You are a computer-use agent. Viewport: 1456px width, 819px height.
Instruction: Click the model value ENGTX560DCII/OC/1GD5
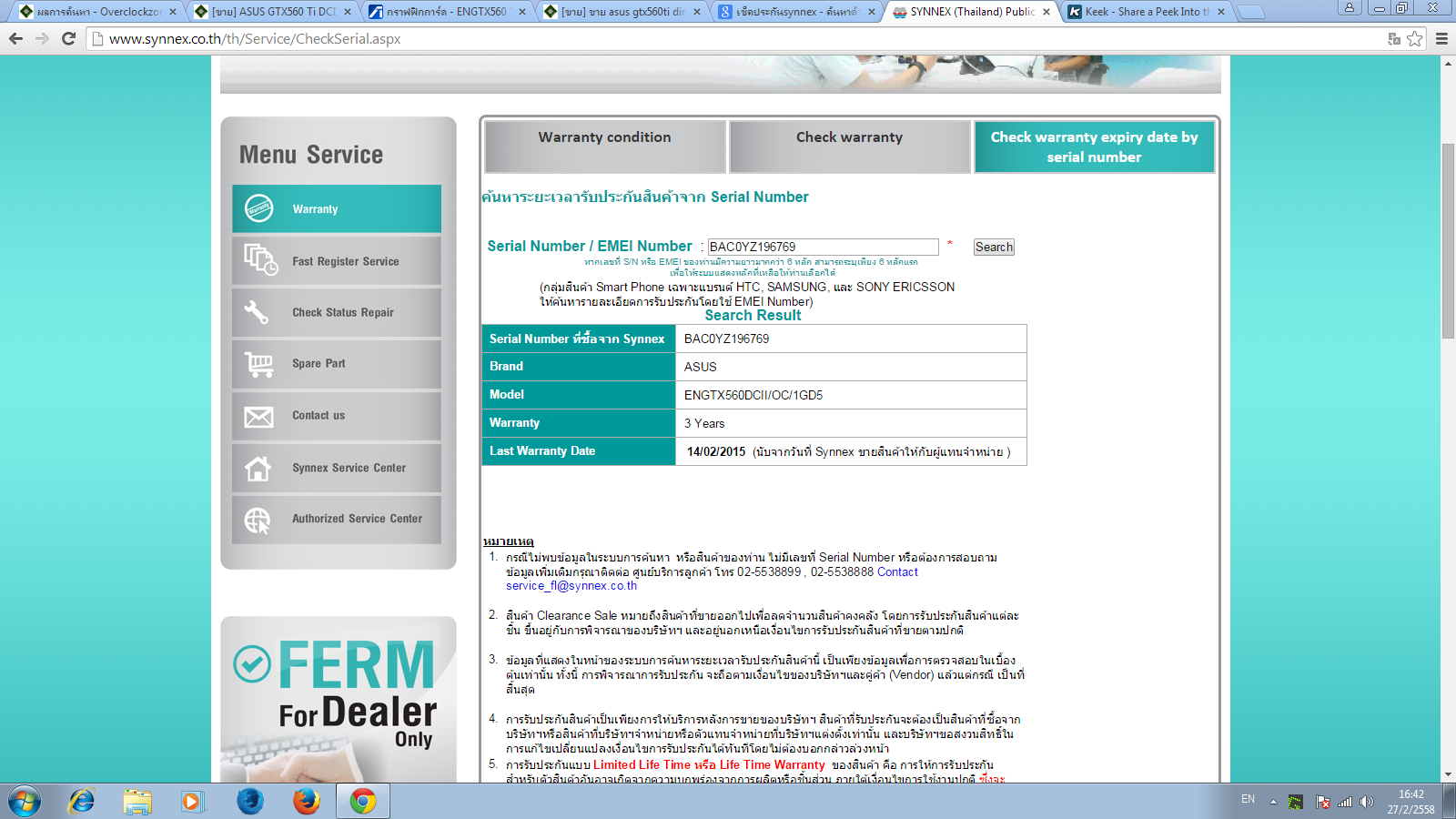tap(753, 395)
